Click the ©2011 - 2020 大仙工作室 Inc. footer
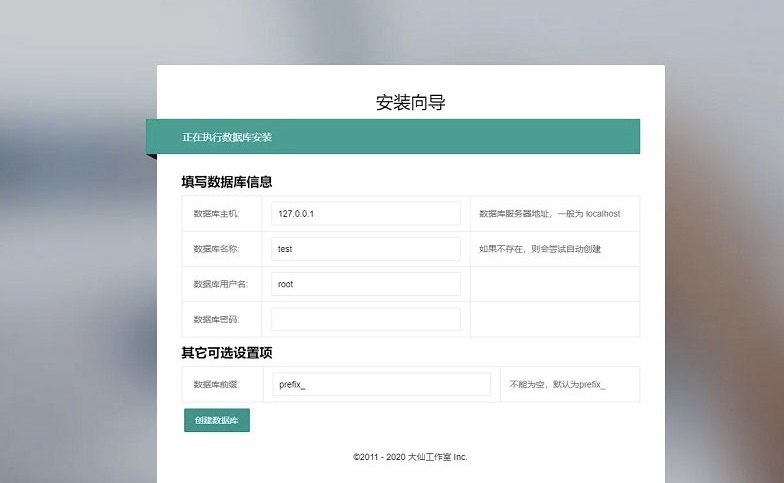Viewport: 784px width, 483px height. coord(410,456)
